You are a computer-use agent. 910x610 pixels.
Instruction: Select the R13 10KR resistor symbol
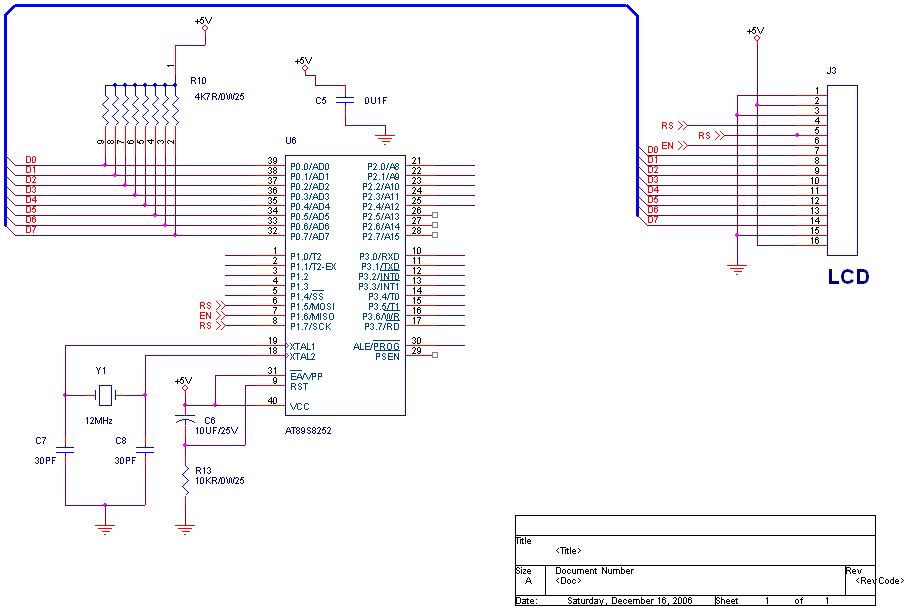(185, 481)
